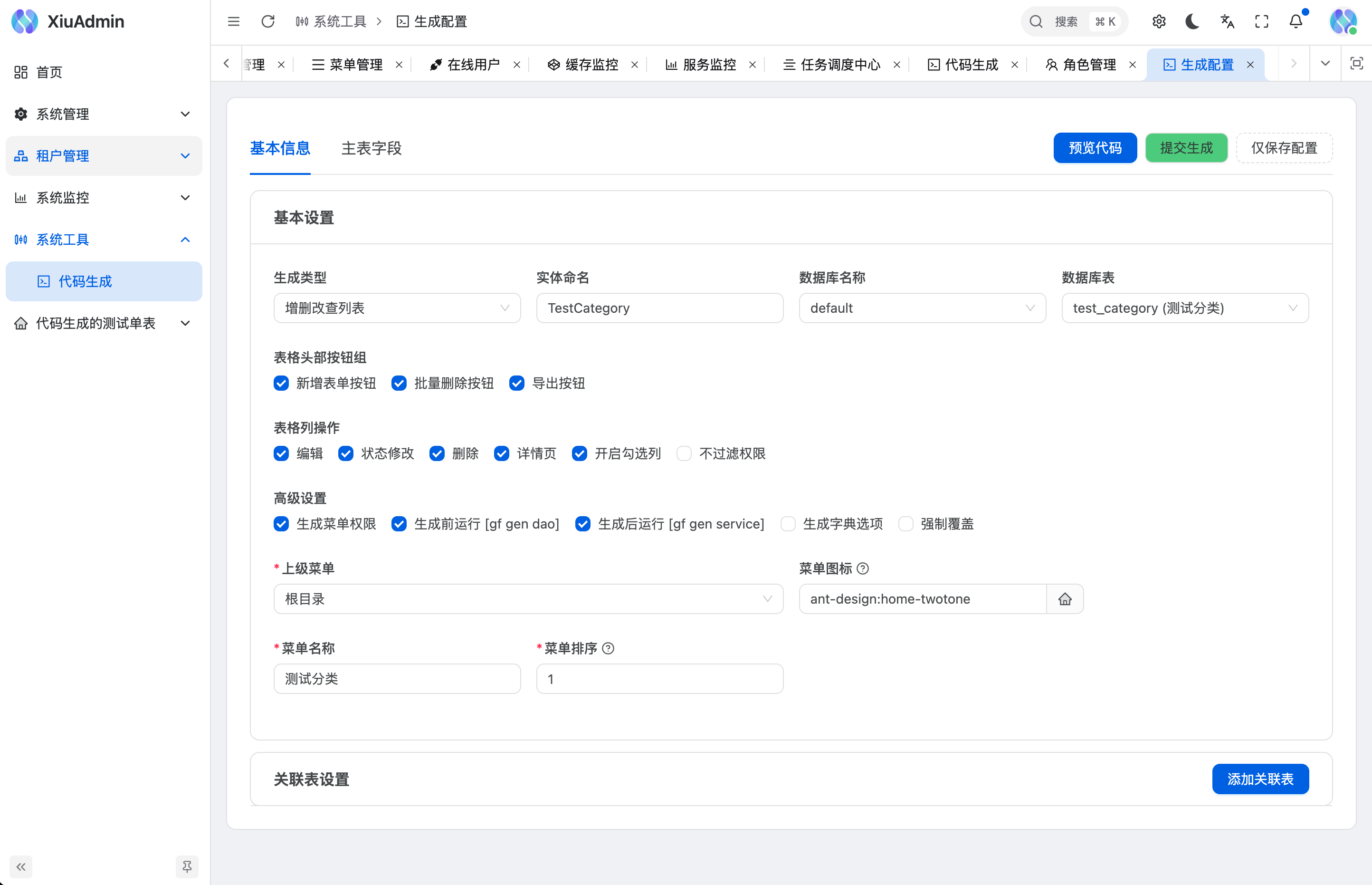
Task: Open the language translation icon
Action: tap(1227, 21)
